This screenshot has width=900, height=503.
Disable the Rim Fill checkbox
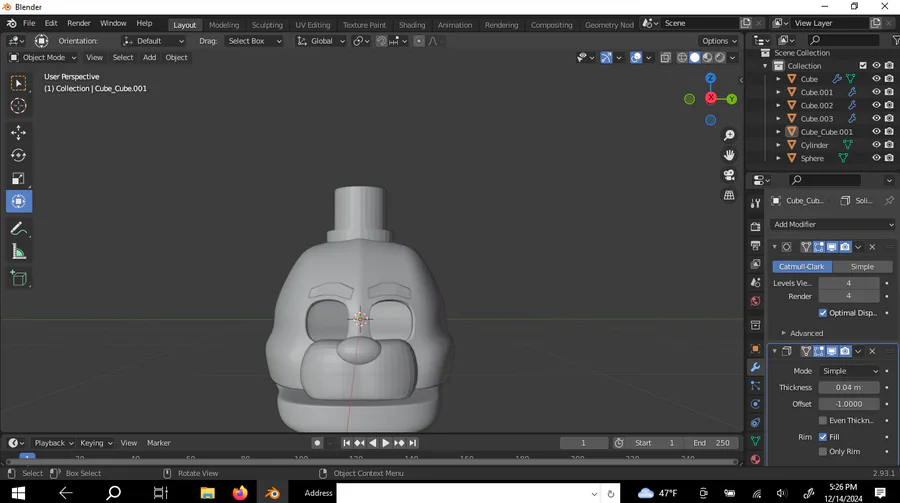pyautogui.click(x=823, y=437)
